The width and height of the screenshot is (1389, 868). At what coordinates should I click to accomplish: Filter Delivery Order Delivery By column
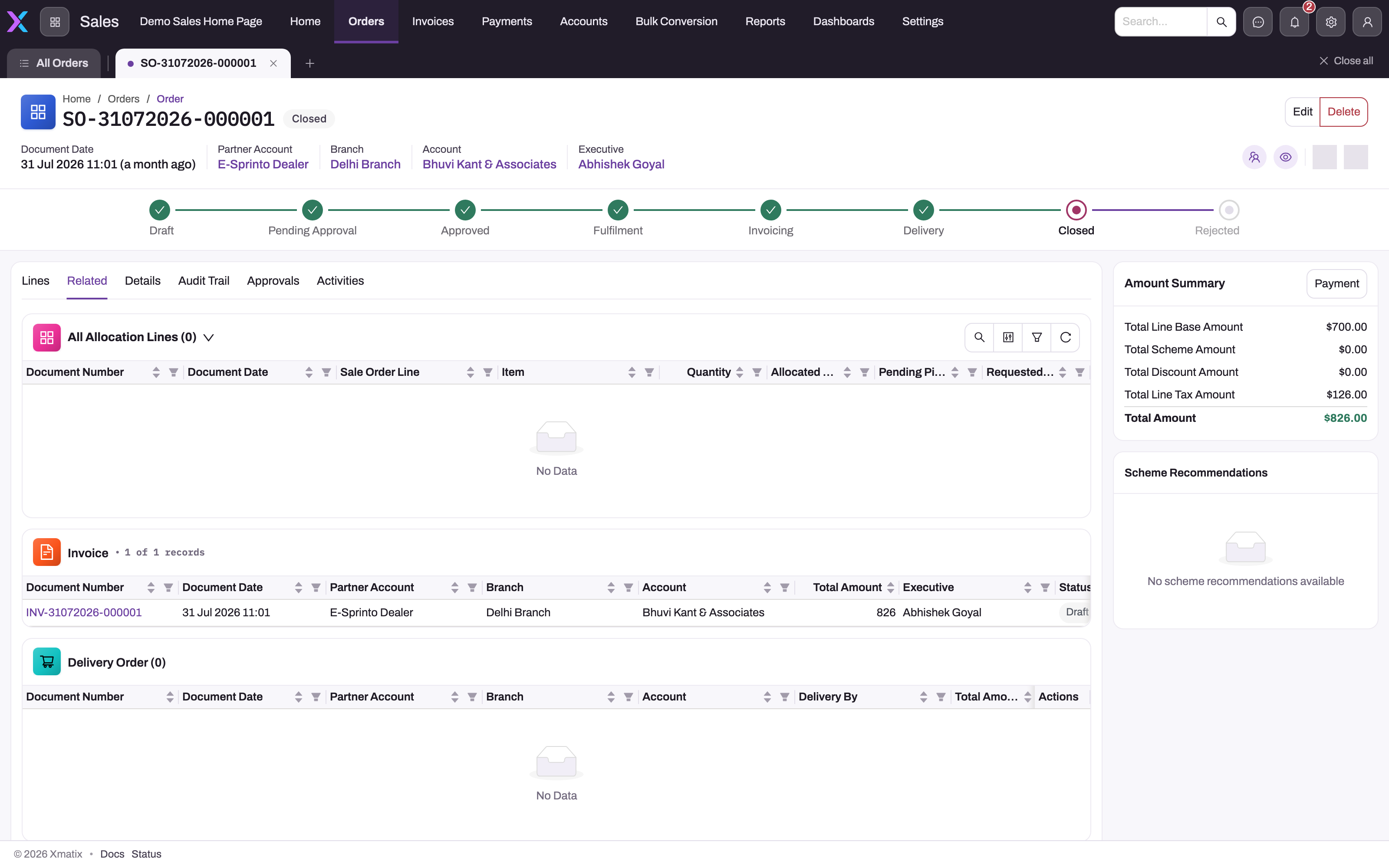pyautogui.click(x=941, y=697)
